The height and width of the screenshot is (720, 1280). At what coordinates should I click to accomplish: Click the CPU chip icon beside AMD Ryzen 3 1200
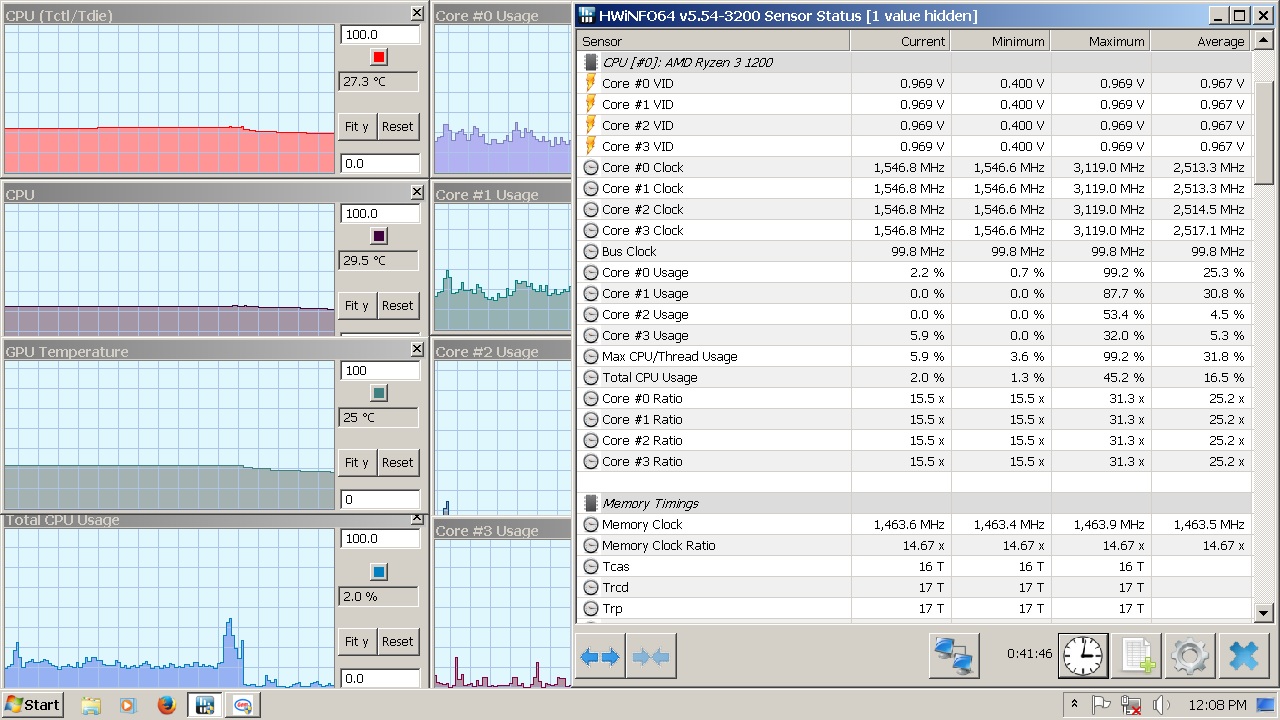point(591,62)
